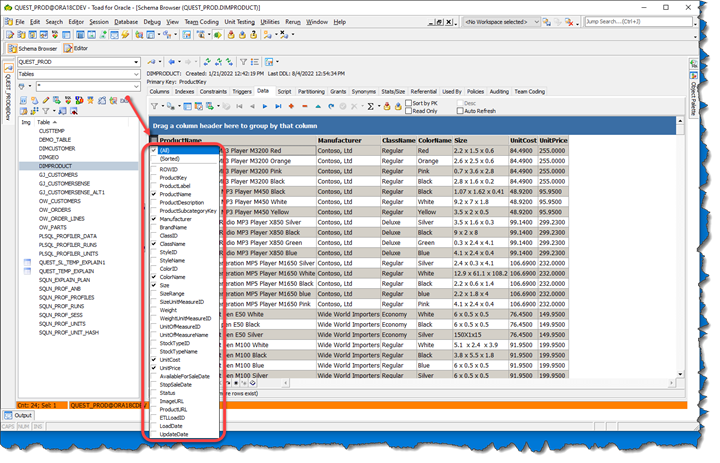Image resolution: width=720 pixels, height=463 pixels.
Task: Click the refresh data arrow icon
Action: pos(331,107)
